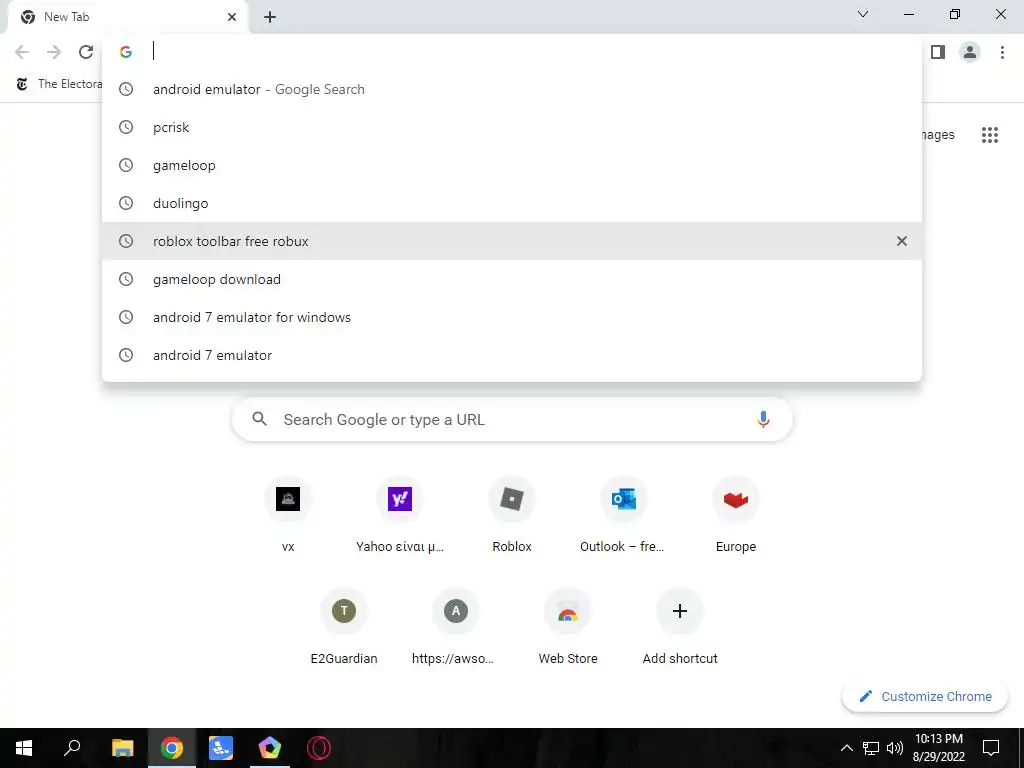Click the browser forward arrow
Viewport: 1024px width, 768px height.
[x=54, y=52]
